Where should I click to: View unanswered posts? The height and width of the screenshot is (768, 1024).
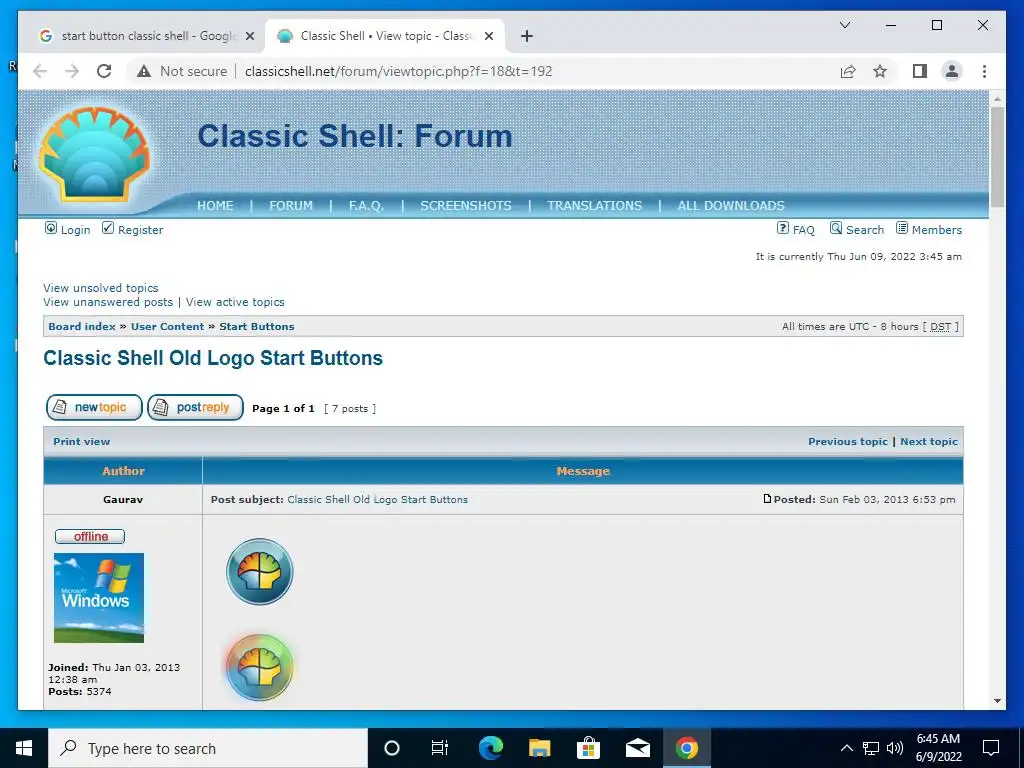108,302
